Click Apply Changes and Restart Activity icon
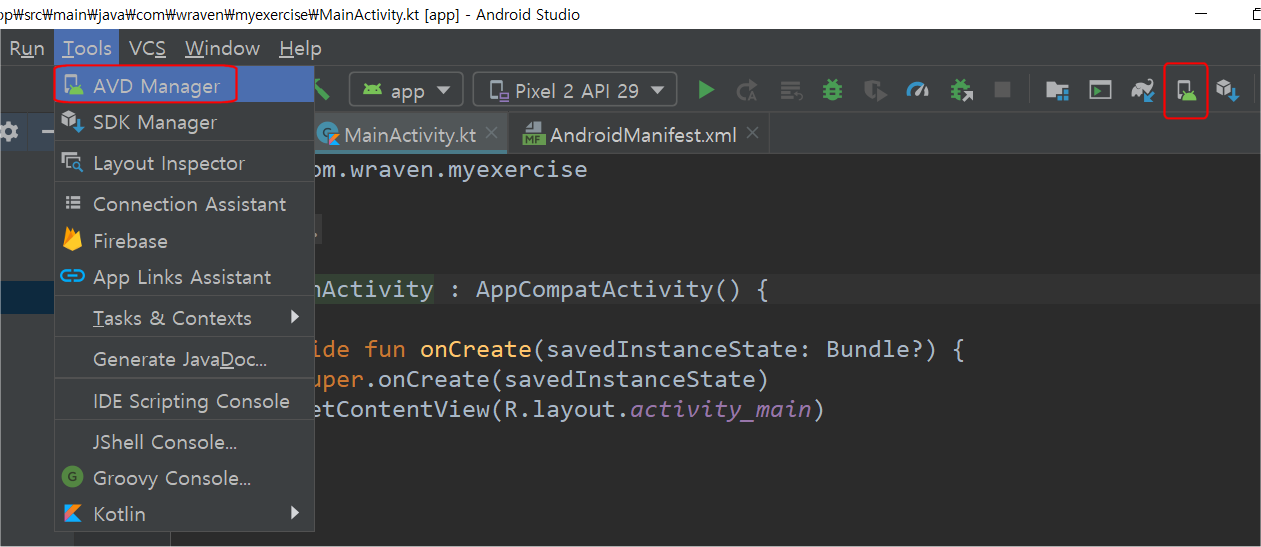Image resolution: width=1261 pixels, height=547 pixels. tap(747, 91)
